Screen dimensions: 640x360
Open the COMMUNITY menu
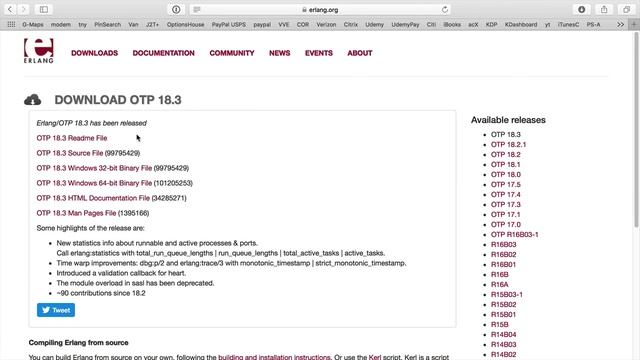pos(232,53)
